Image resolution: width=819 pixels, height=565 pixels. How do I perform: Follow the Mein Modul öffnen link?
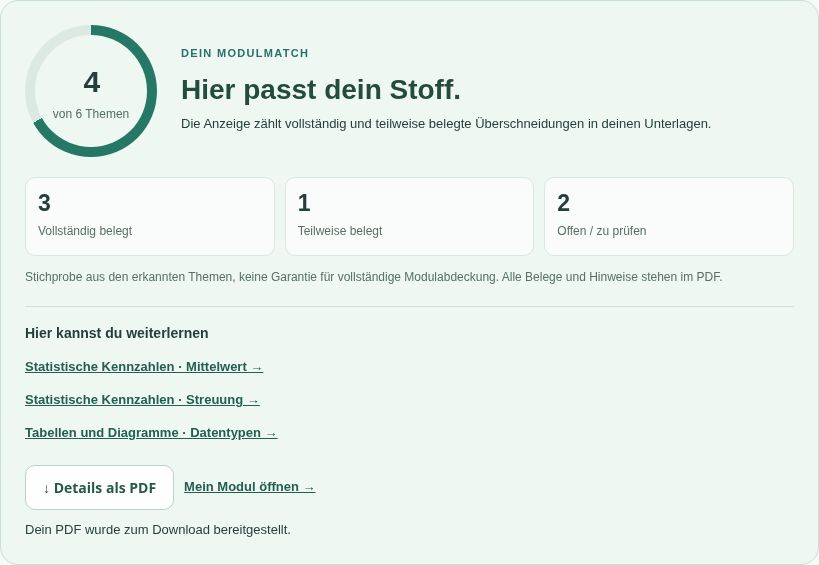point(249,487)
